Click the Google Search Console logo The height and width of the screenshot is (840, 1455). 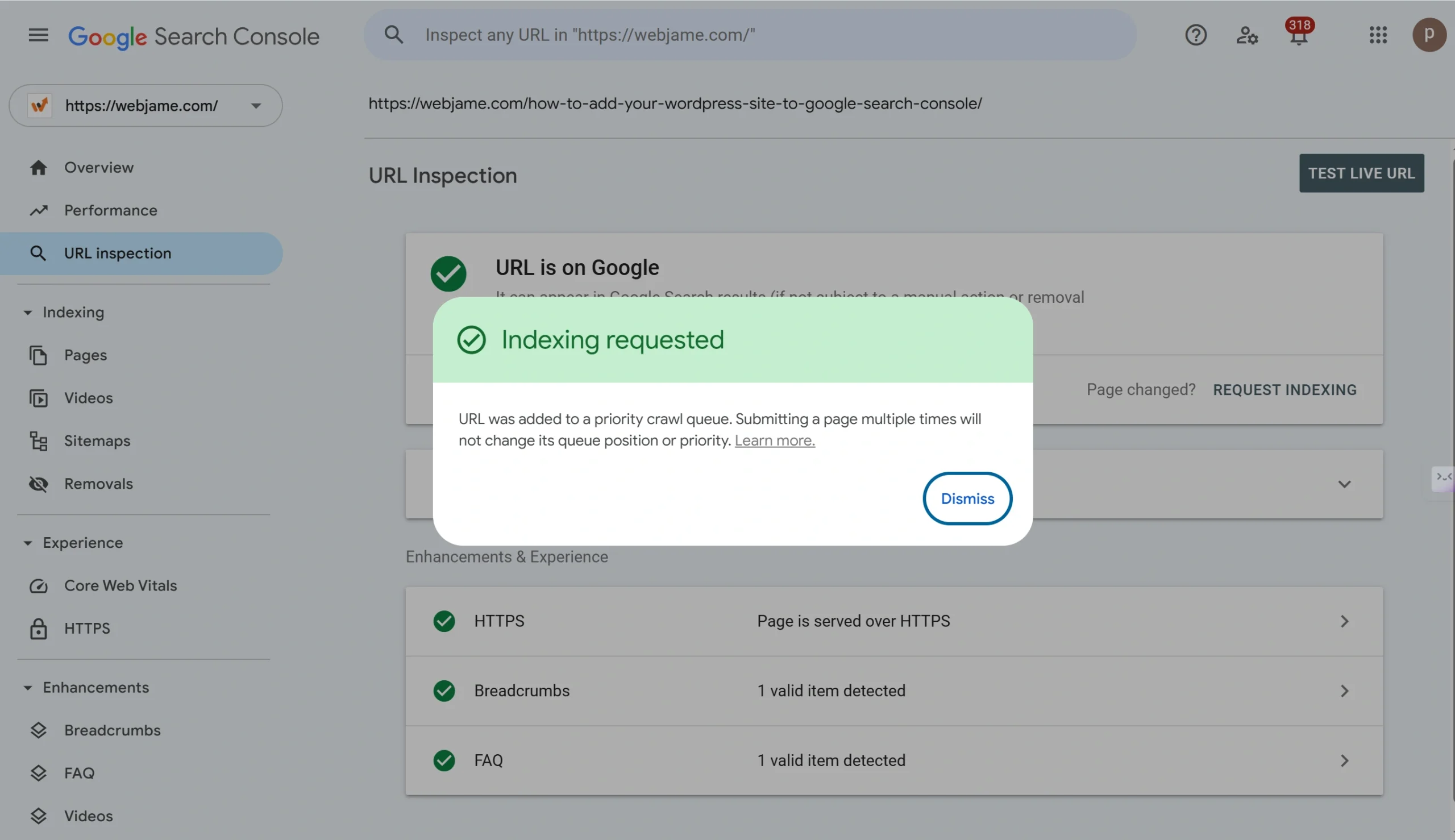pyautogui.click(x=194, y=36)
